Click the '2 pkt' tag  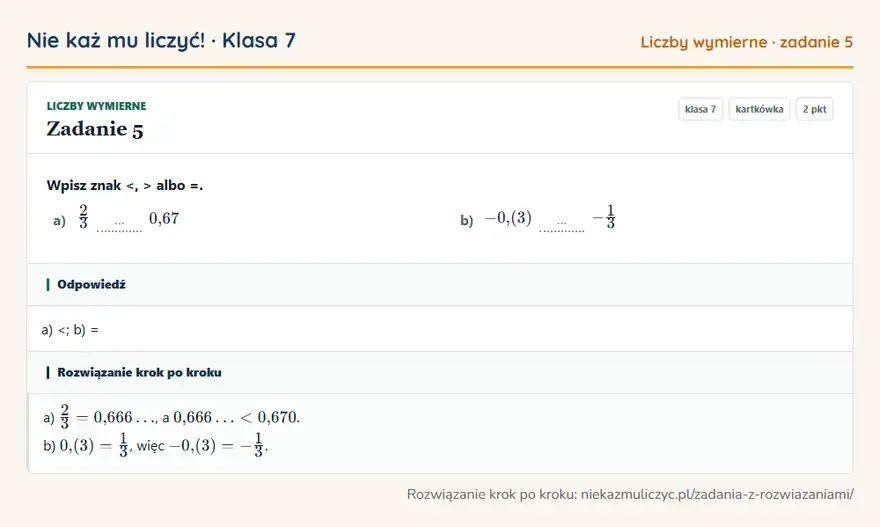pos(814,109)
